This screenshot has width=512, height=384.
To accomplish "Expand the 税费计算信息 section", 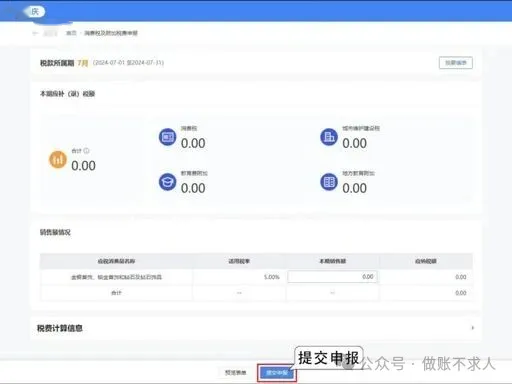I will pyautogui.click(x=473, y=328).
